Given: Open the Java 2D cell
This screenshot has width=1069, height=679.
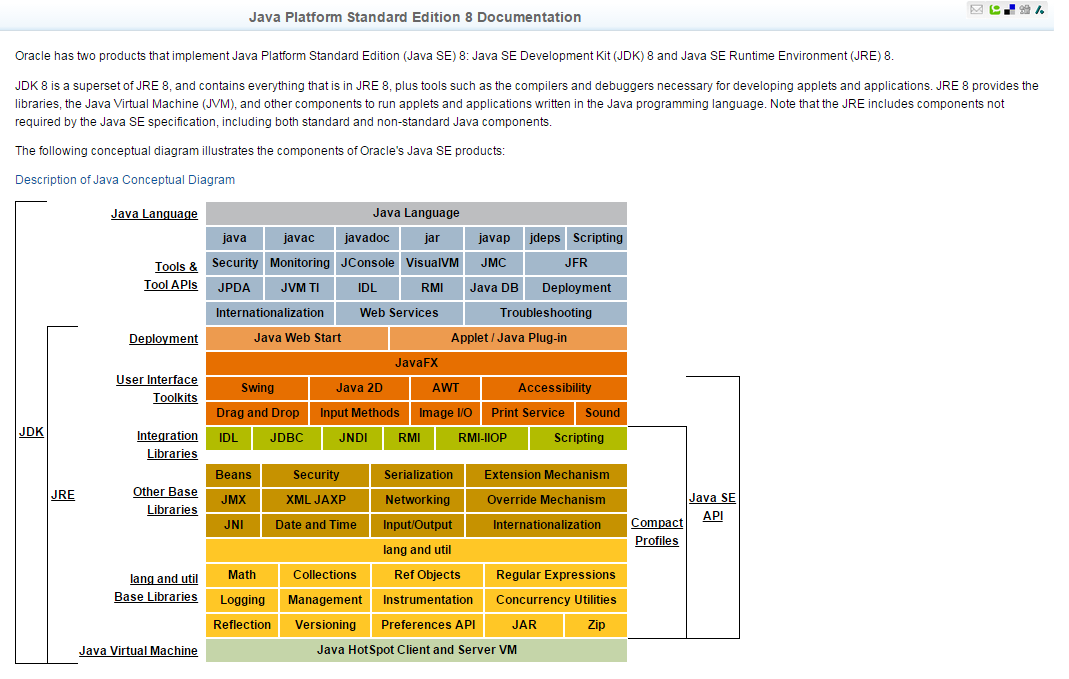Looking at the screenshot, I should pos(359,388).
